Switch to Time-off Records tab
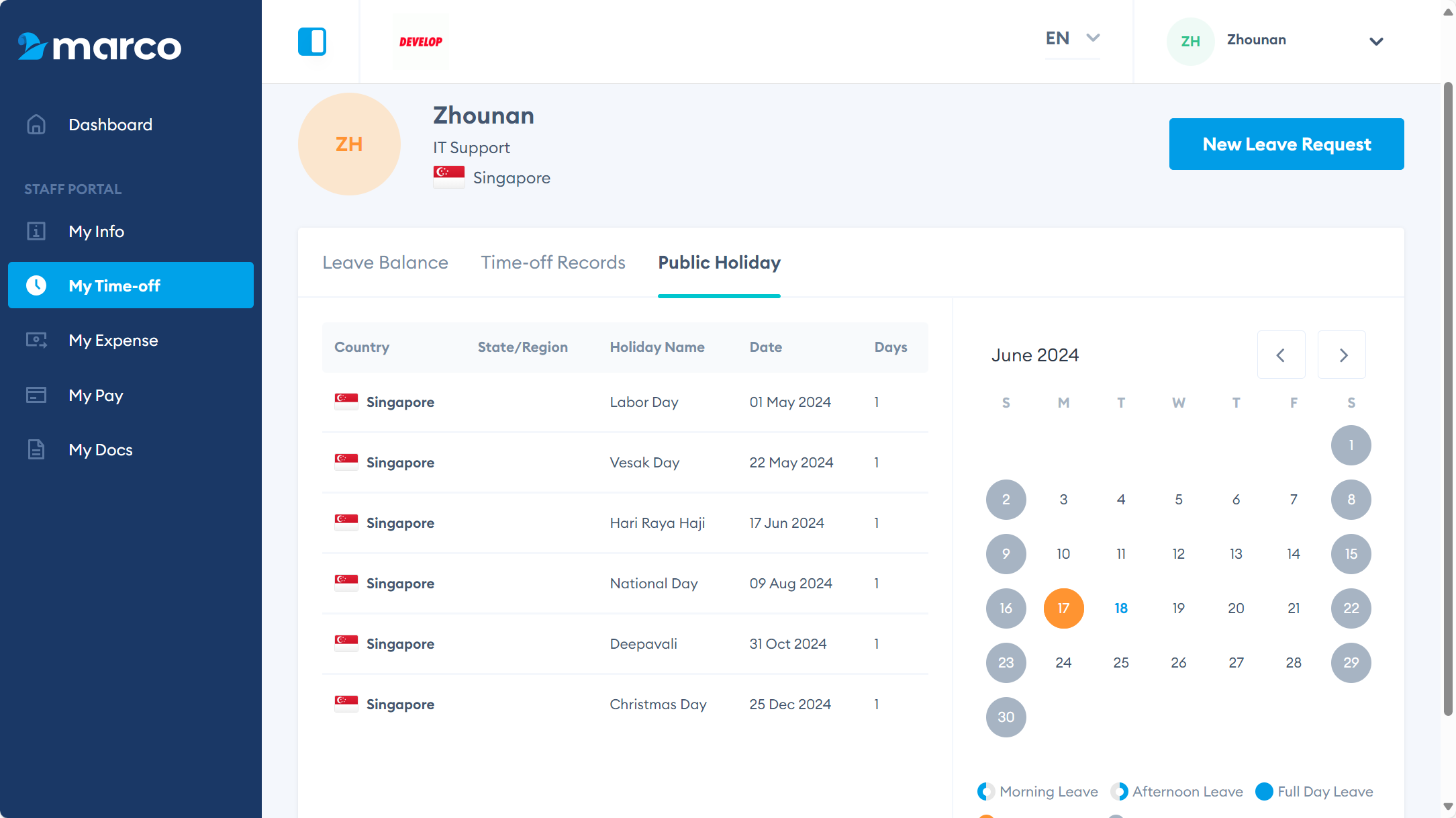This screenshot has width=1456, height=818. [553, 263]
